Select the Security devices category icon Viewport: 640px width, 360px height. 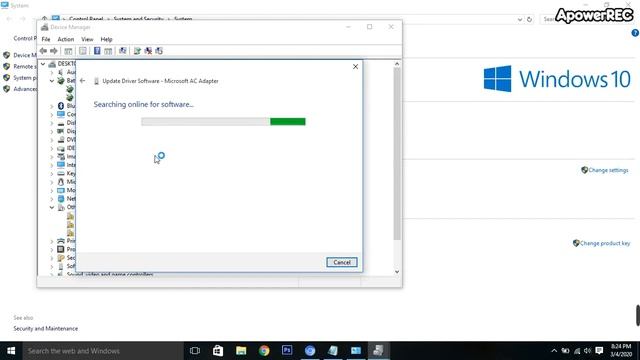pos(61,258)
